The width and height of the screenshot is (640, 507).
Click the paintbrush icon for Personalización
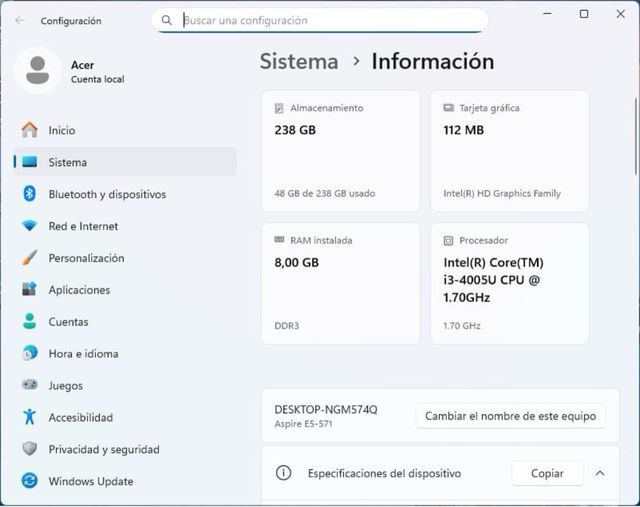[29, 257]
